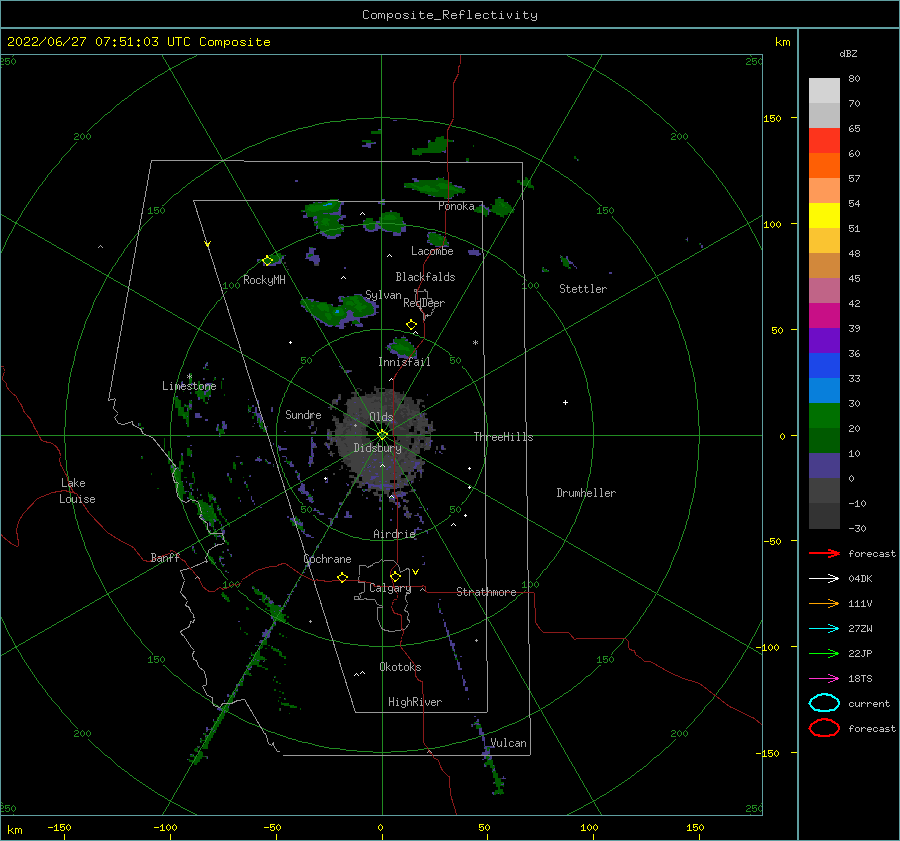900x841 pixels.
Task: Click the Composite_Reflectivity title
Action: pyautogui.click(x=450, y=15)
